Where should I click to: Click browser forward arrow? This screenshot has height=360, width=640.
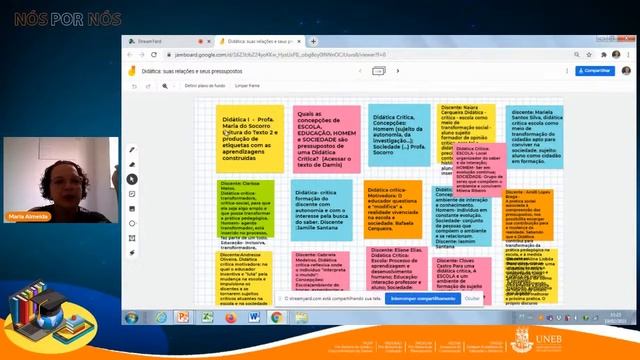(142, 54)
